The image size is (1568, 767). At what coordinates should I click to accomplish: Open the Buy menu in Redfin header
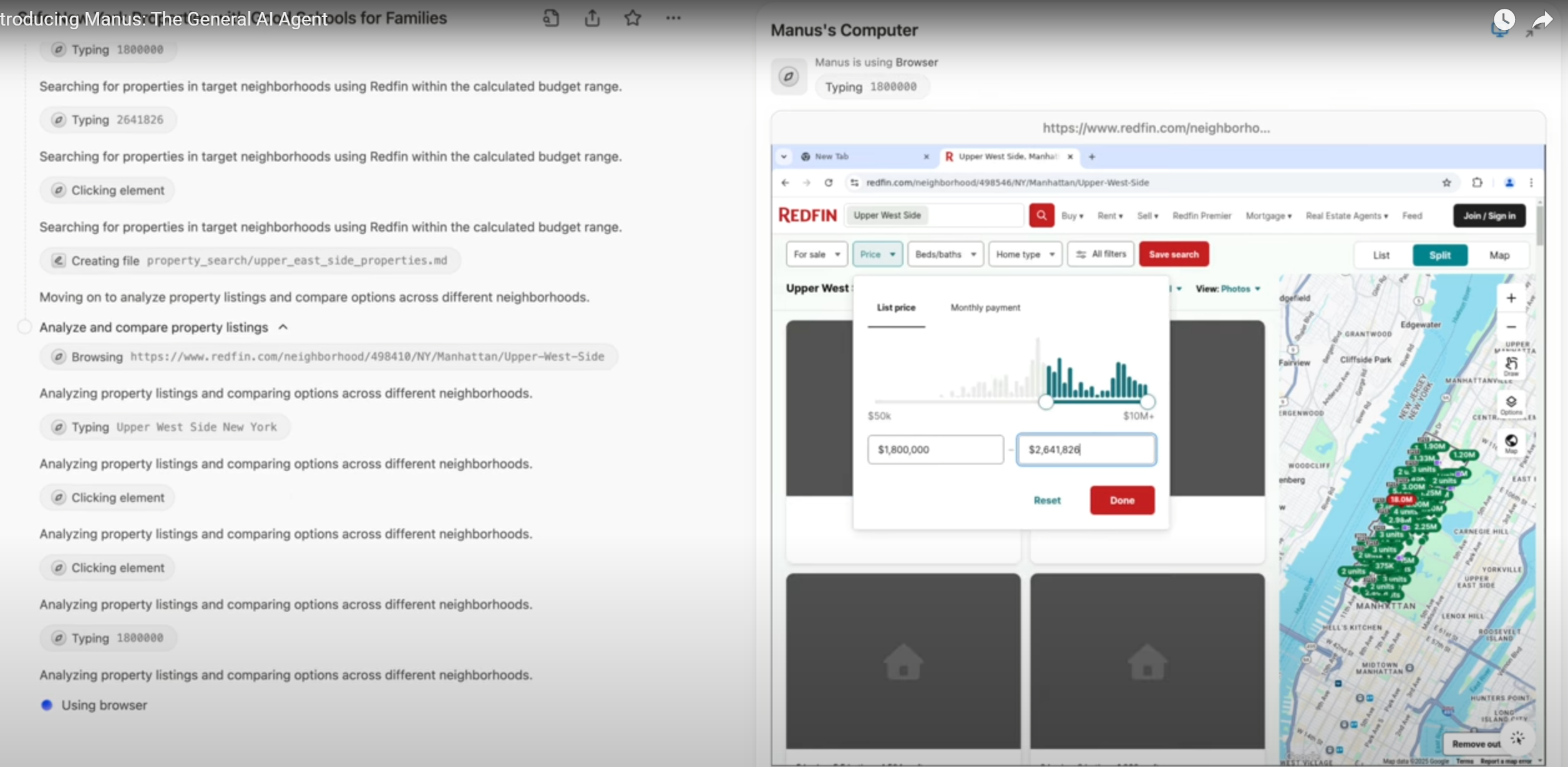click(1071, 216)
